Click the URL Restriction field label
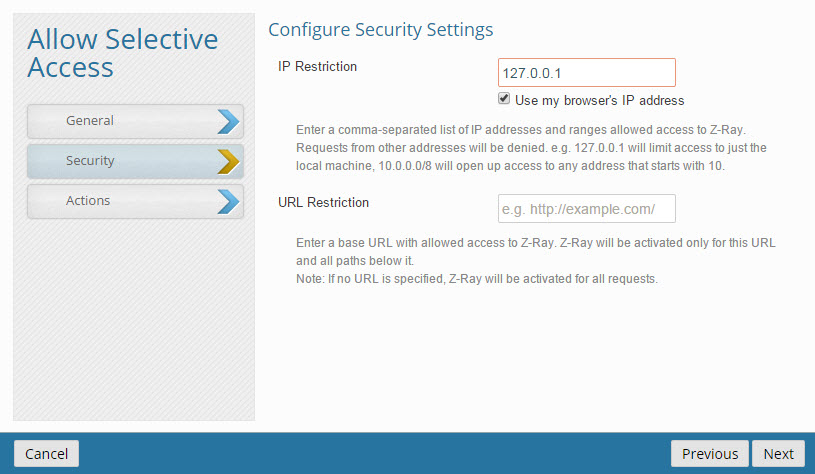 (323, 202)
